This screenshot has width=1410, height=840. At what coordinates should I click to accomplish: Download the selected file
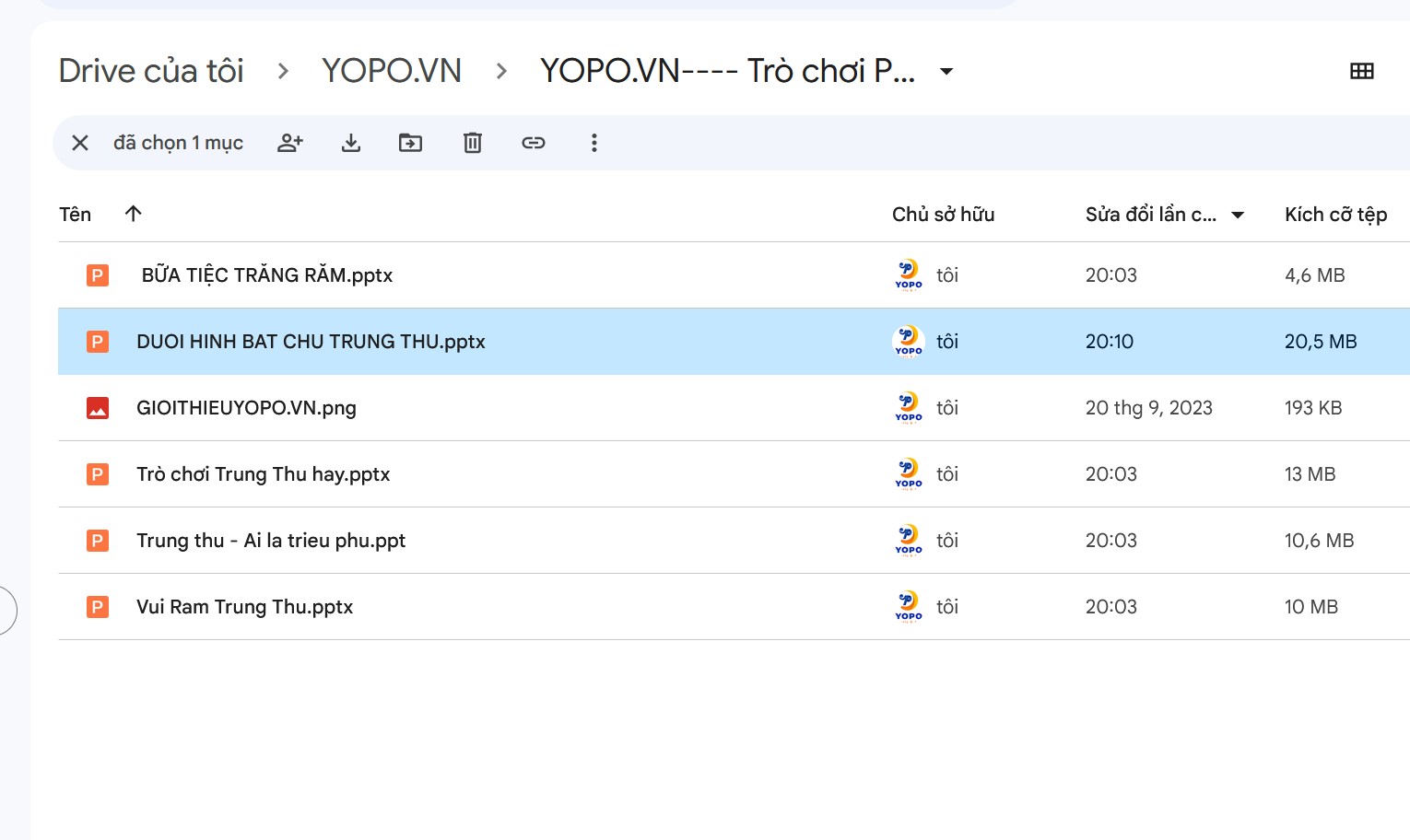pyautogui.click(x=351, y=143)
